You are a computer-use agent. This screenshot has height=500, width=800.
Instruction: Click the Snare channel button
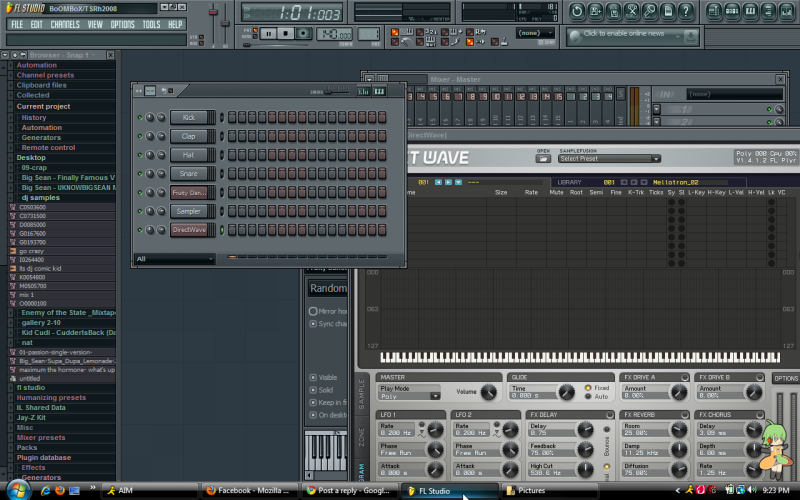[188, 174]
